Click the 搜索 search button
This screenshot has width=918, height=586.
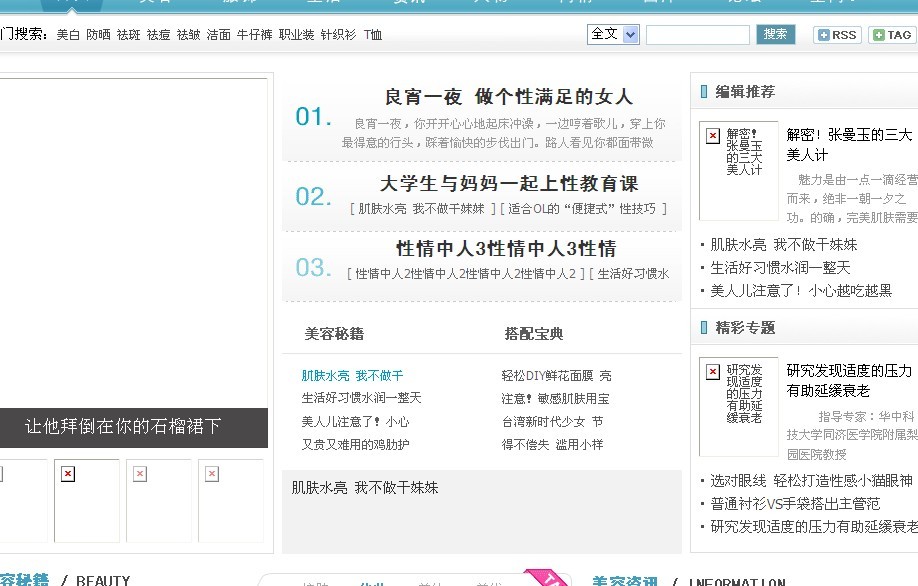tap(775, 34)
